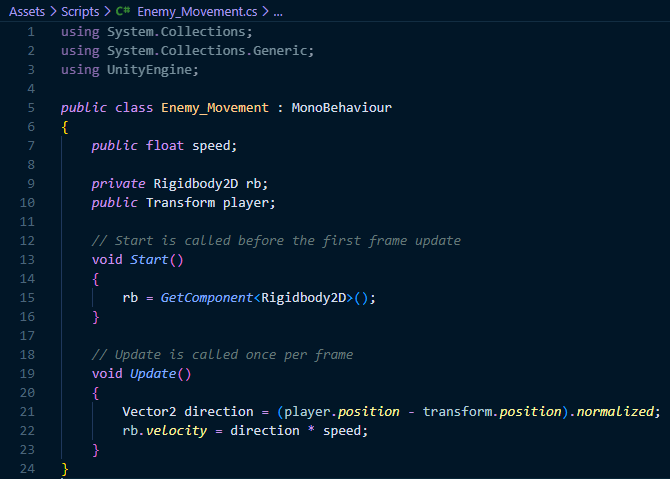Click the C# file icon in breadcrumb
Viewport: 670px width, 479px height.
pos(125,12)
